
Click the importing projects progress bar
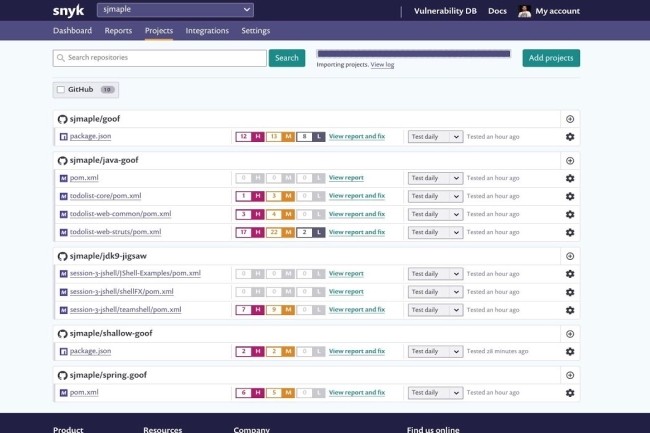coord(414,54)
